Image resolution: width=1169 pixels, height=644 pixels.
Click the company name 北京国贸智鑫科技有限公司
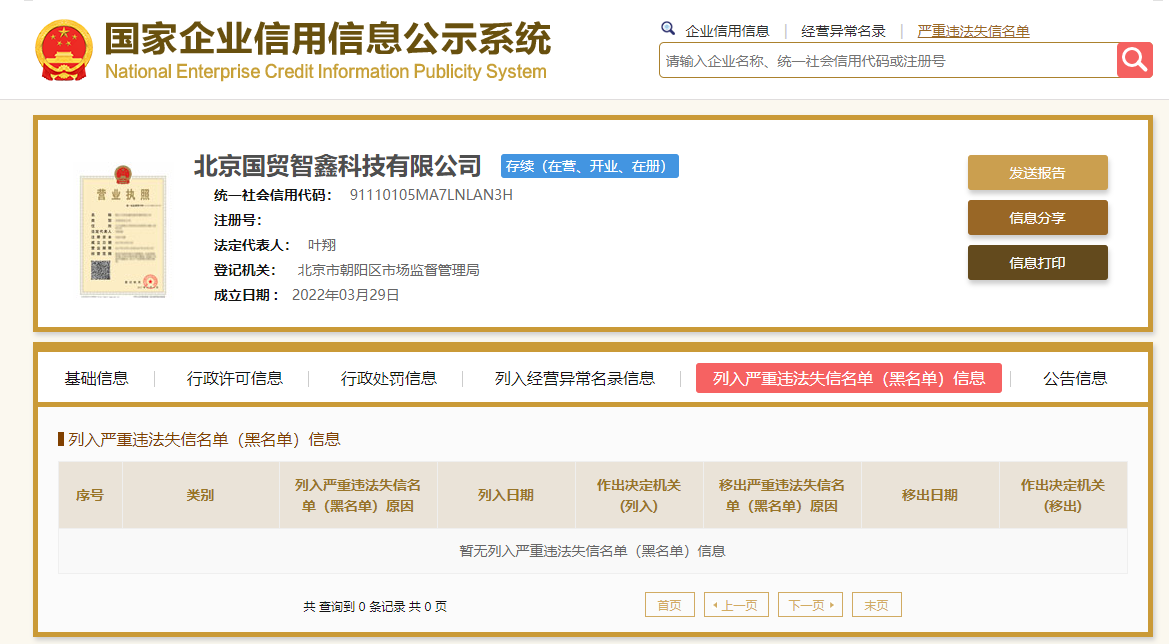point(338,165)
